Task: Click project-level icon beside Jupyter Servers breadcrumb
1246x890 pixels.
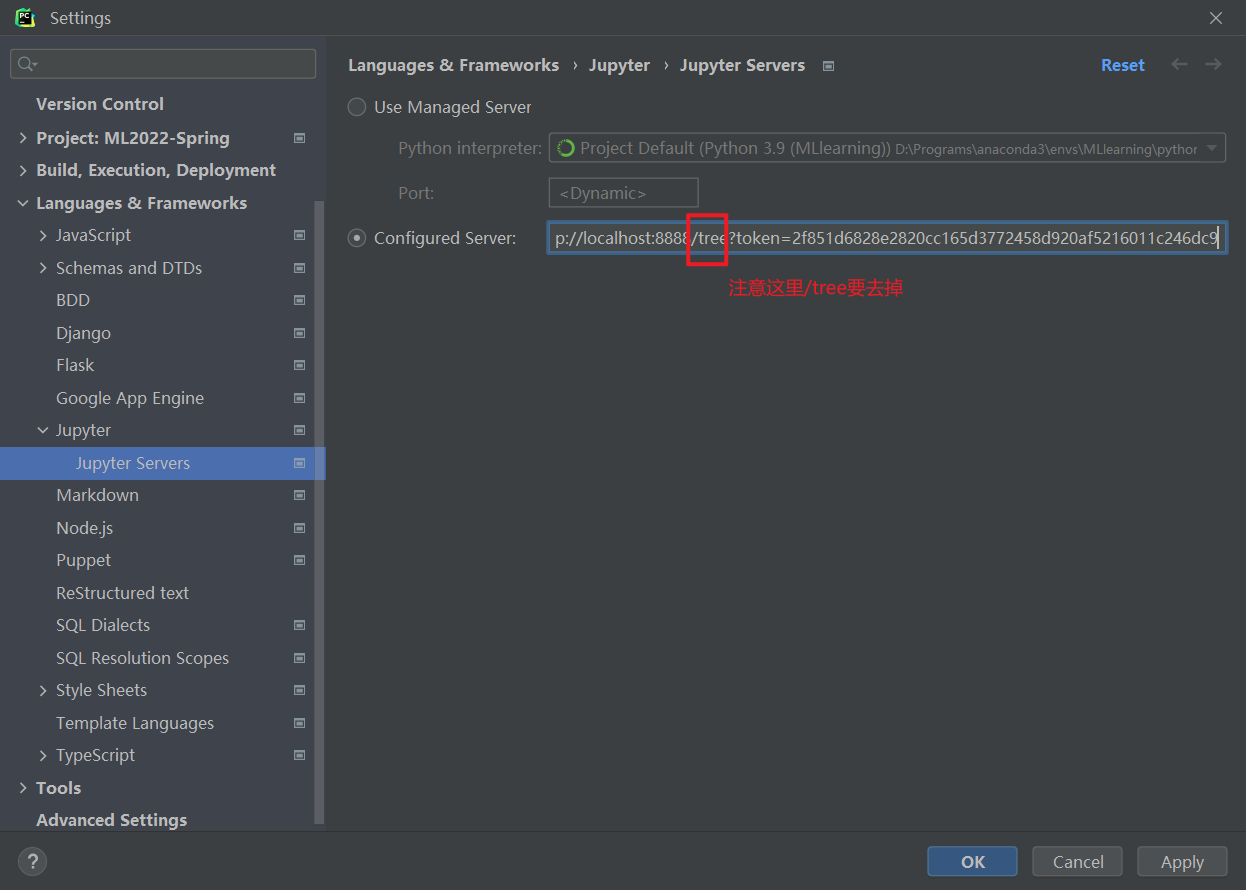Action: coord(828,66)
